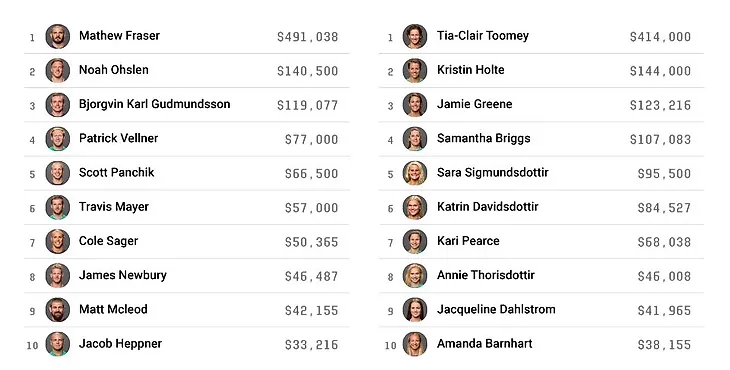Select the Jacqueline Dahlstrom entry name
The image size is (730, 370).
click(496, 309)
